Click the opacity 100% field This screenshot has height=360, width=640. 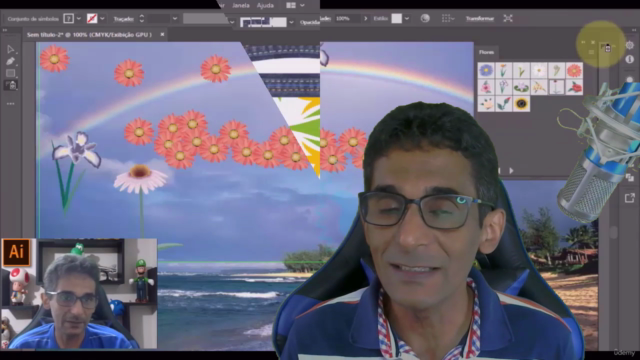click(x=347, y=19)
